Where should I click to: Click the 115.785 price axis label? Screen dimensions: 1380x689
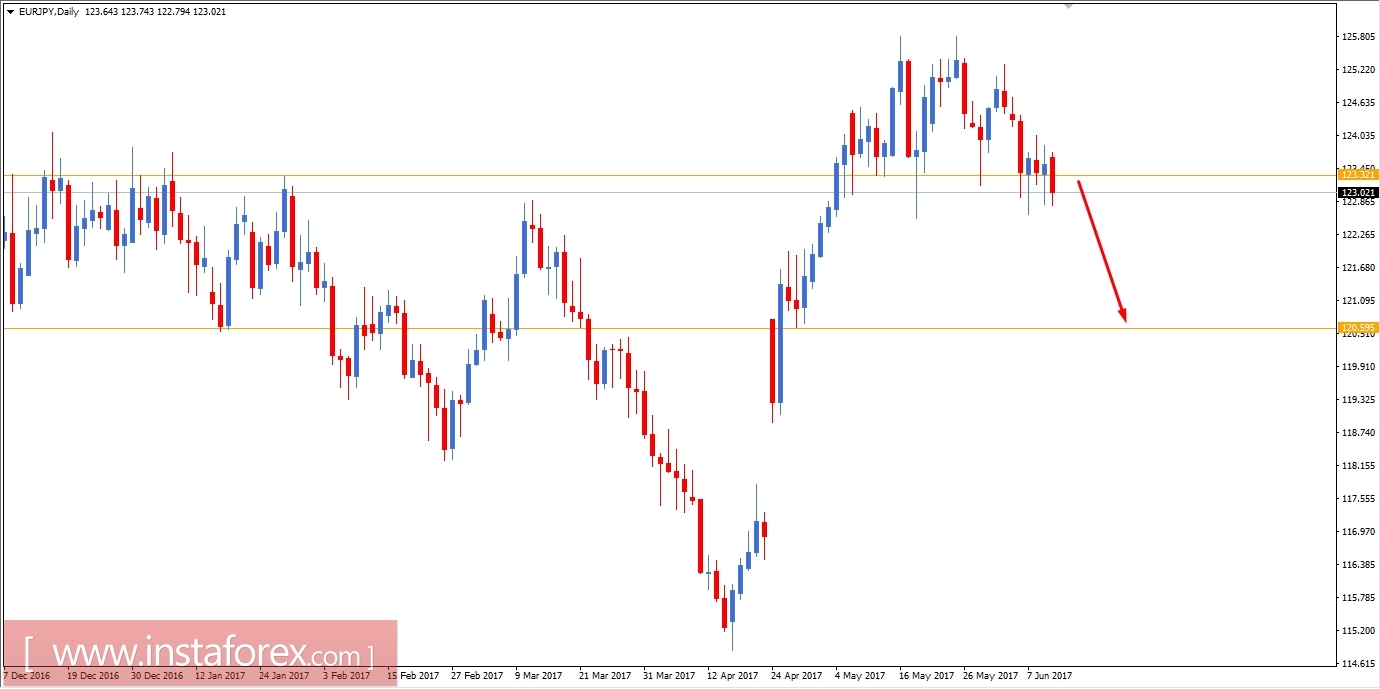point(1360,598)
